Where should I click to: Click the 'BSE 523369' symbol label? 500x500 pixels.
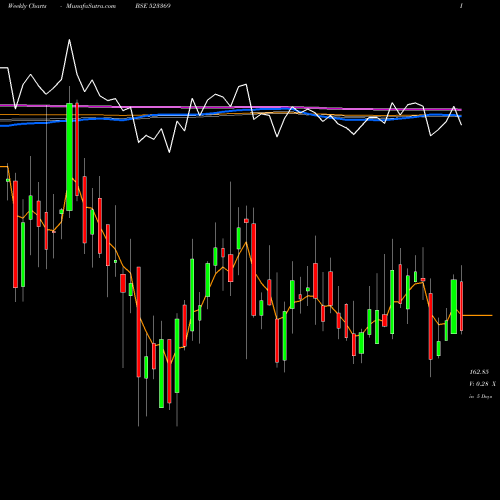coord(153,6)
